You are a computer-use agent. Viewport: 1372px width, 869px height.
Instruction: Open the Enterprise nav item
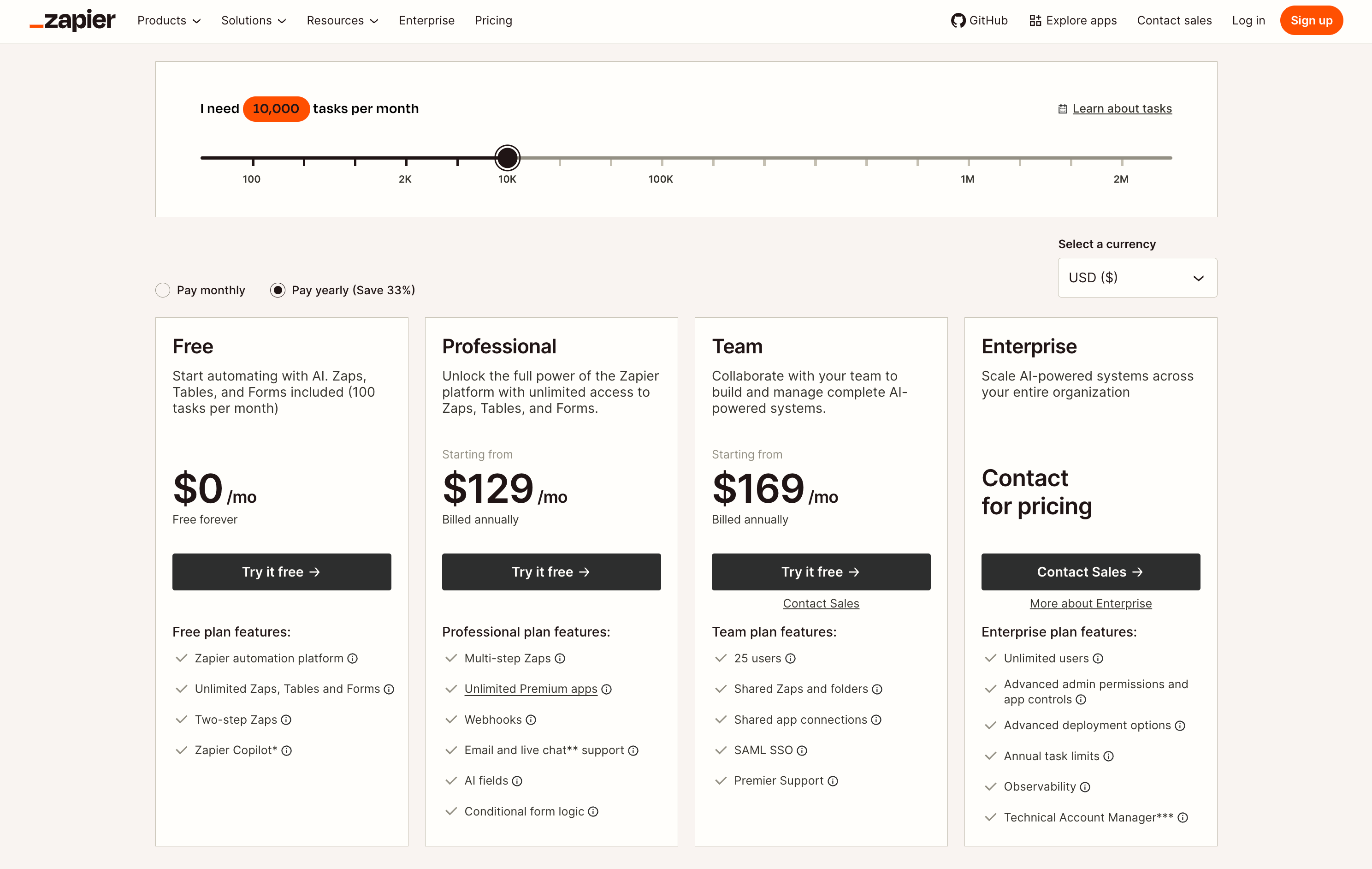(427, 21)
